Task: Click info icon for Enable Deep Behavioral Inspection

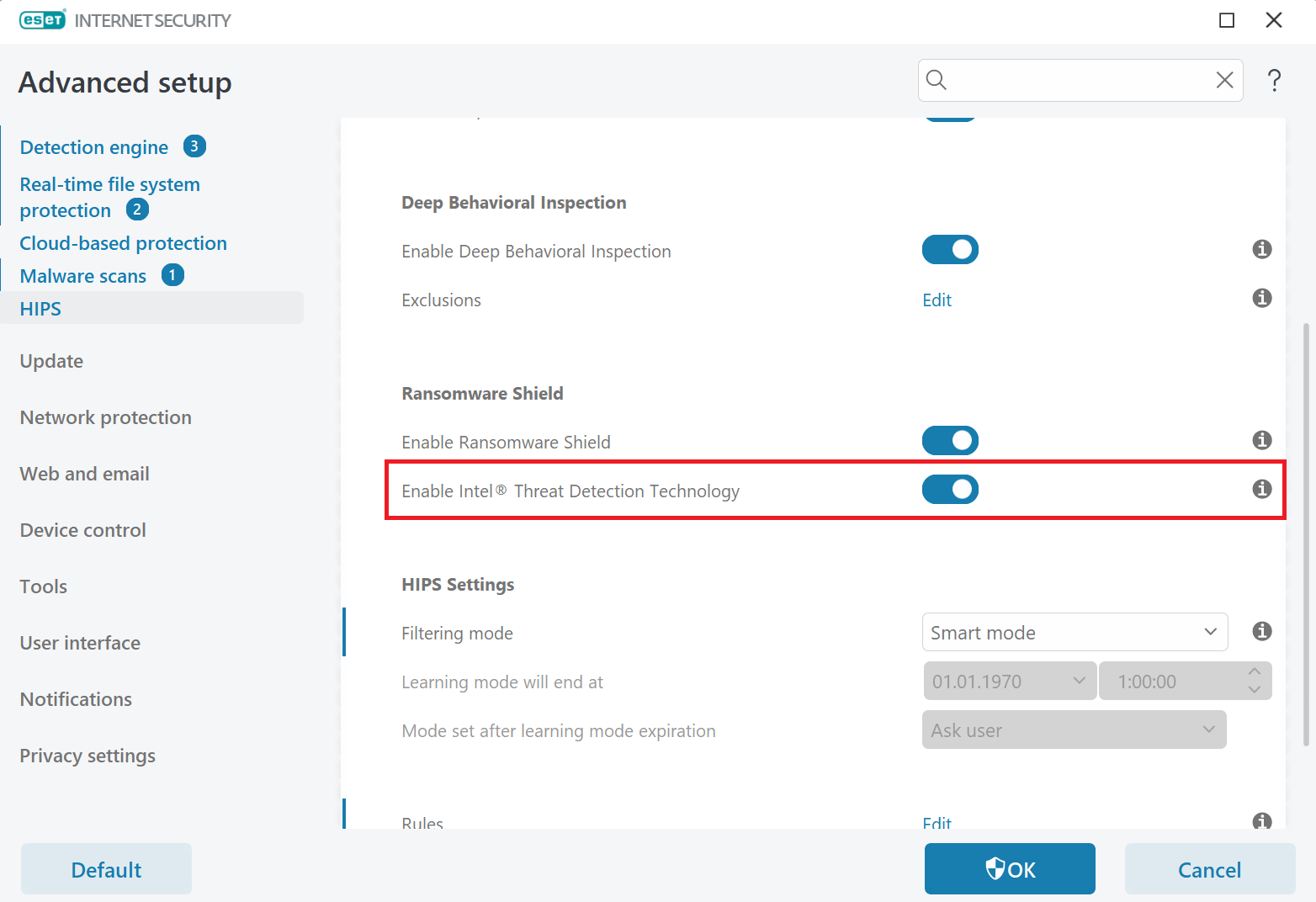Action: (1261, 249)
